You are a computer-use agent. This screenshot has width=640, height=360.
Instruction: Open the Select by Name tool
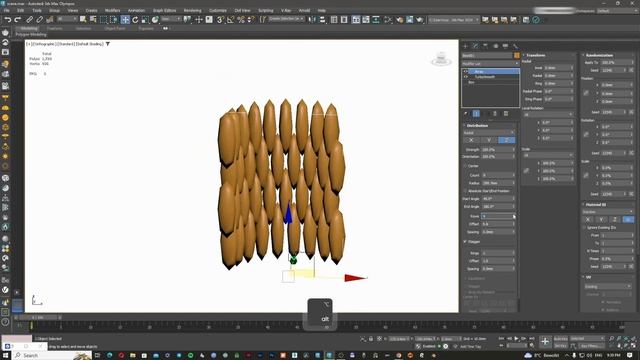(93, 20)
